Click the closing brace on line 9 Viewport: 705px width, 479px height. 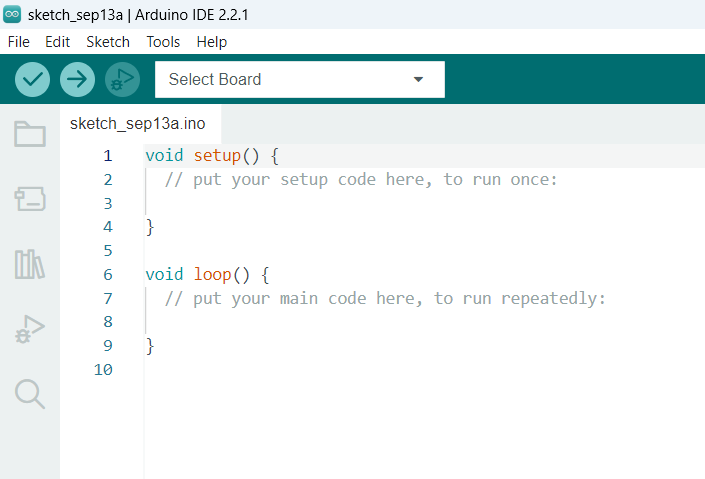(150, 346)
